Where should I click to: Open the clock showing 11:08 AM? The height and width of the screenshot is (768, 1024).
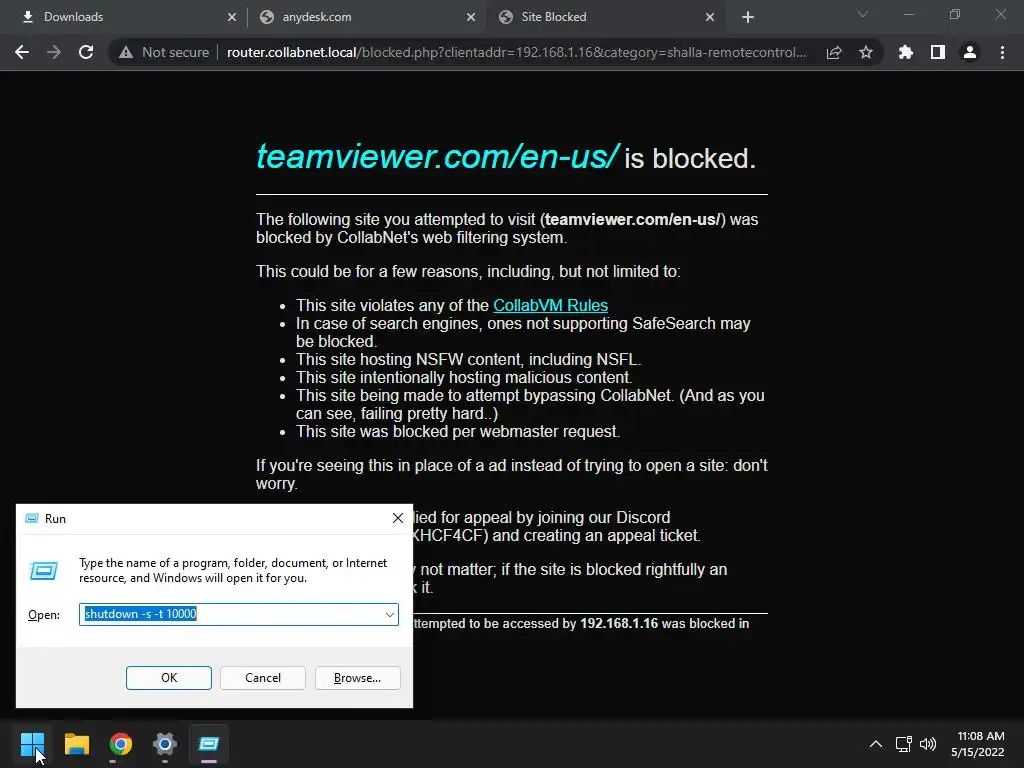coord(978,744)
